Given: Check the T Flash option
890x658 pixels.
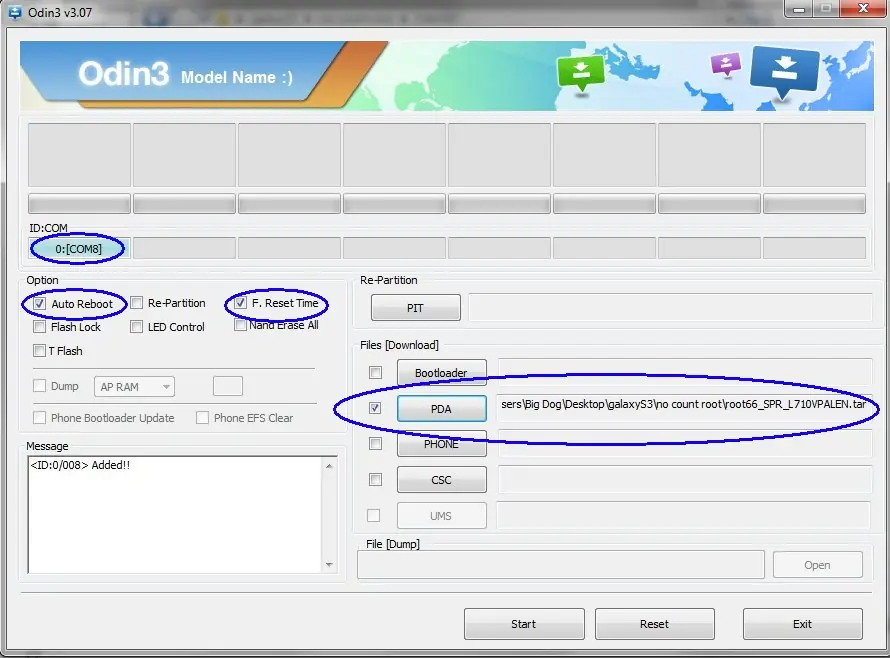Looking at the screenshot, I should point(39,351).
